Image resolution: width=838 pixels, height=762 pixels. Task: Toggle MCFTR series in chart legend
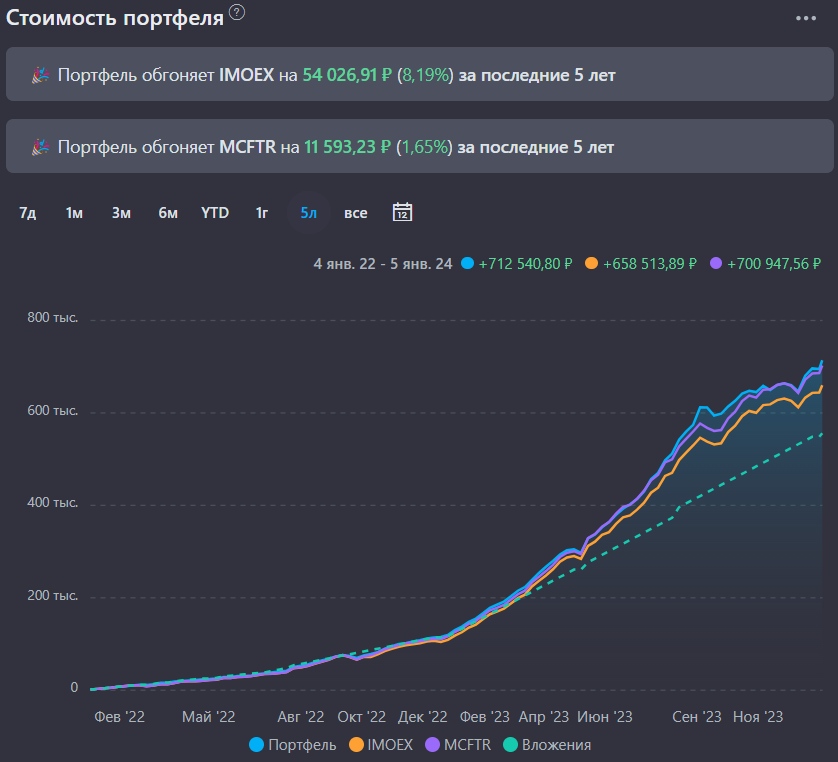pos(458,745)
